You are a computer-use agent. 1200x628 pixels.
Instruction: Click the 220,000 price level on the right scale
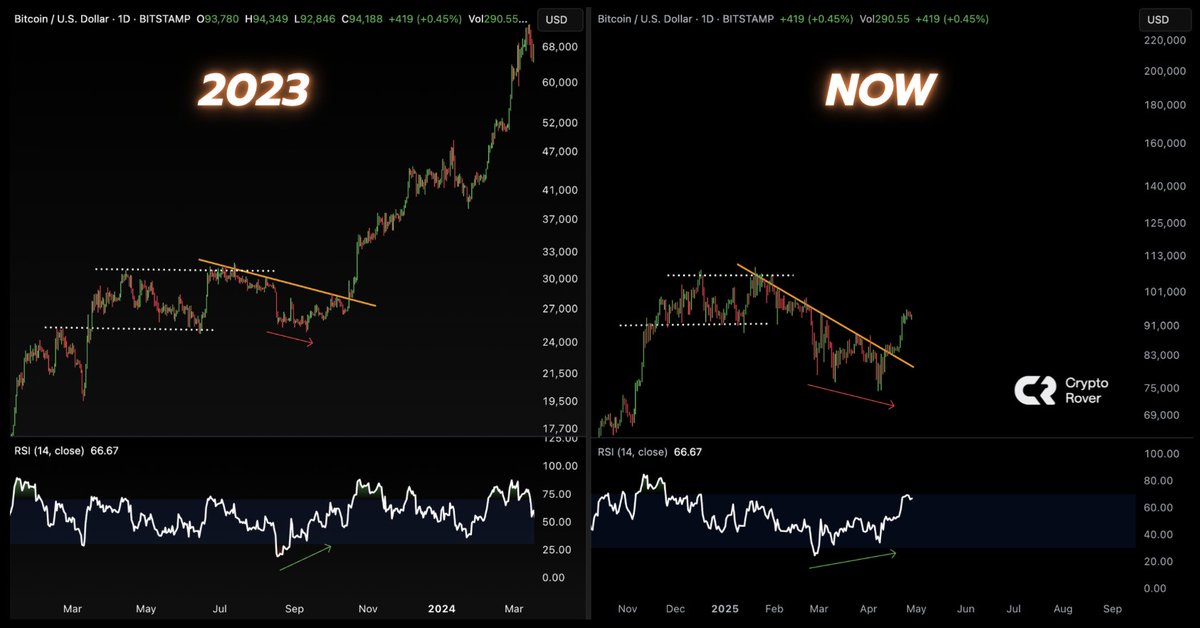click(x=1164, y=41)
